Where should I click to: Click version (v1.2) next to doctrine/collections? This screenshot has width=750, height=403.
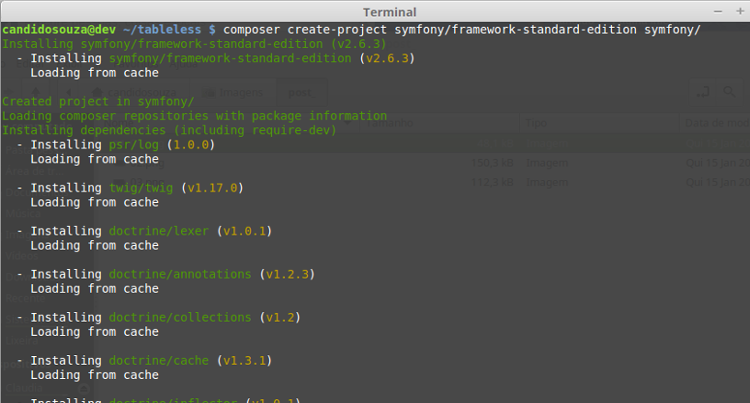coord(280,317)
